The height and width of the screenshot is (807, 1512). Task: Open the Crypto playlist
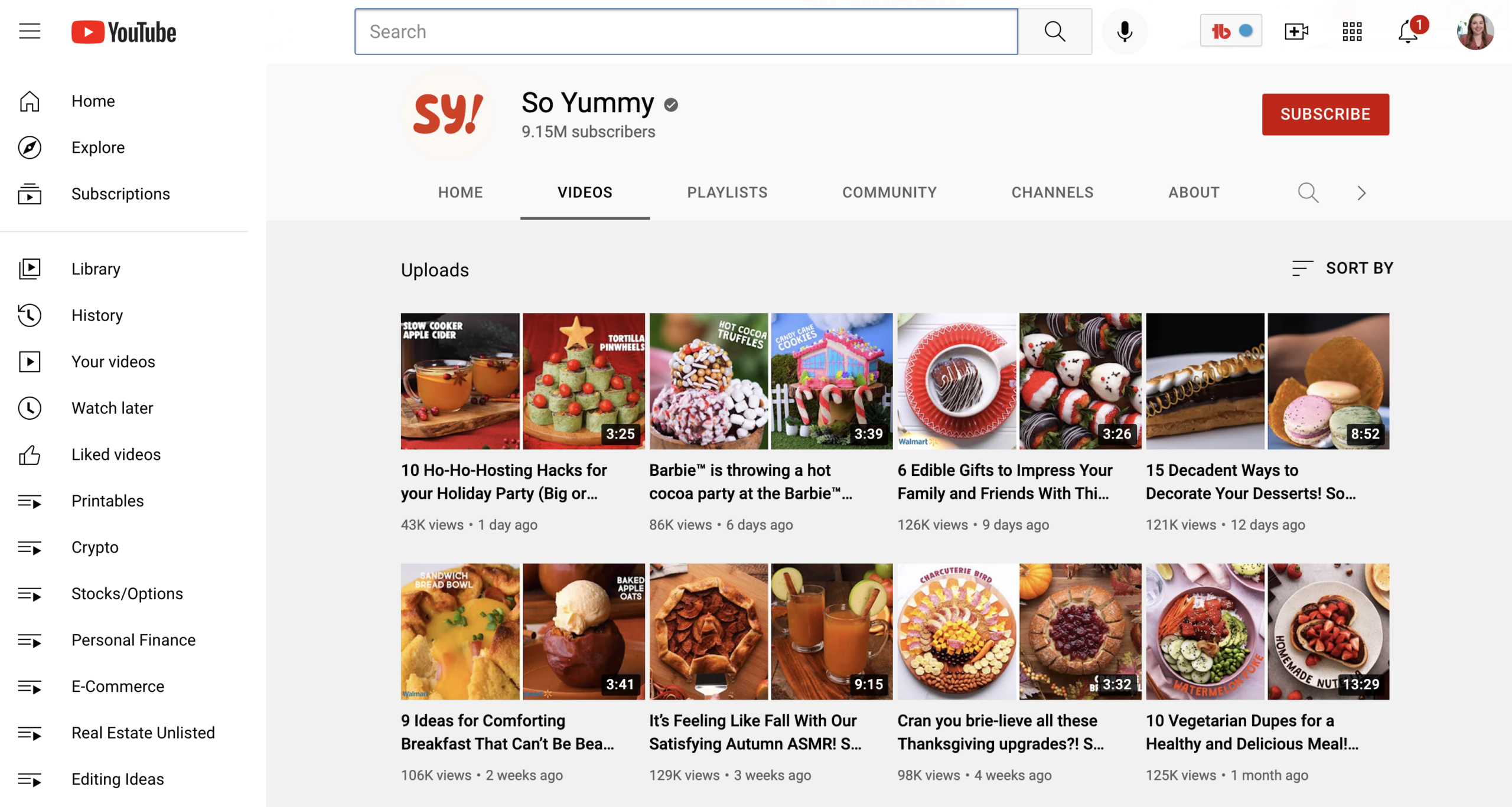pyautogui.click(x=124, y=547)
